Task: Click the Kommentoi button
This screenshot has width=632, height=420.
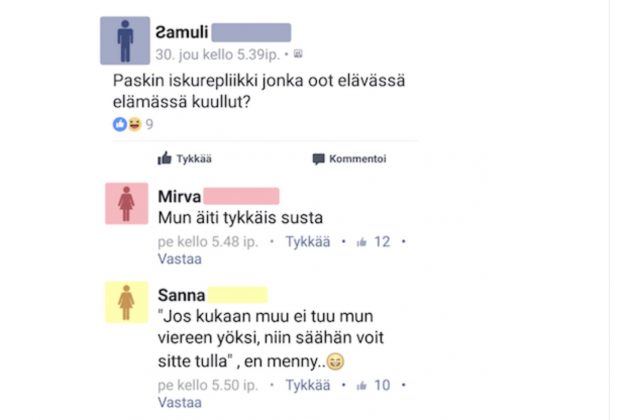Action: tap(349, 159)
